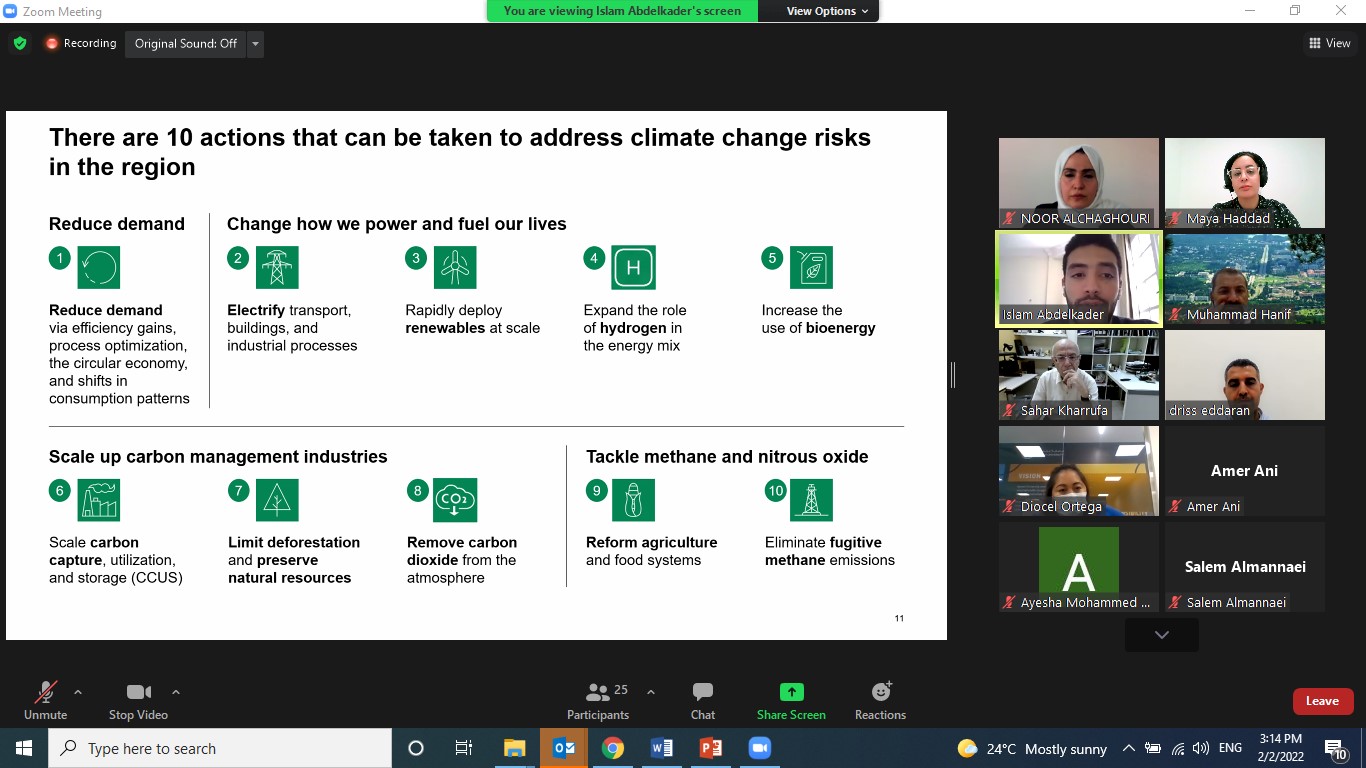Unmute the microphone
The image size is (1366, 768).
45,700
